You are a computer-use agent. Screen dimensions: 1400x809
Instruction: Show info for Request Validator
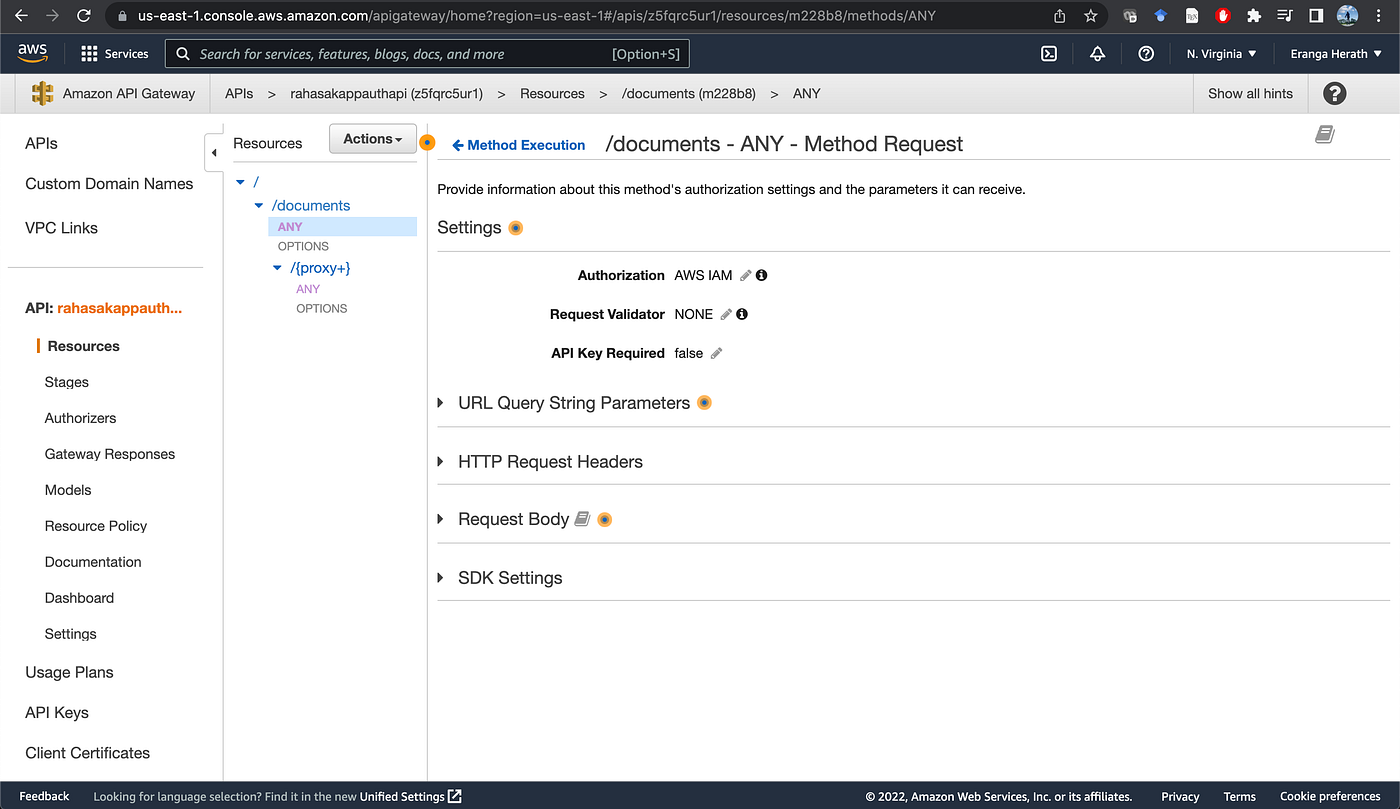click(742, 314)
